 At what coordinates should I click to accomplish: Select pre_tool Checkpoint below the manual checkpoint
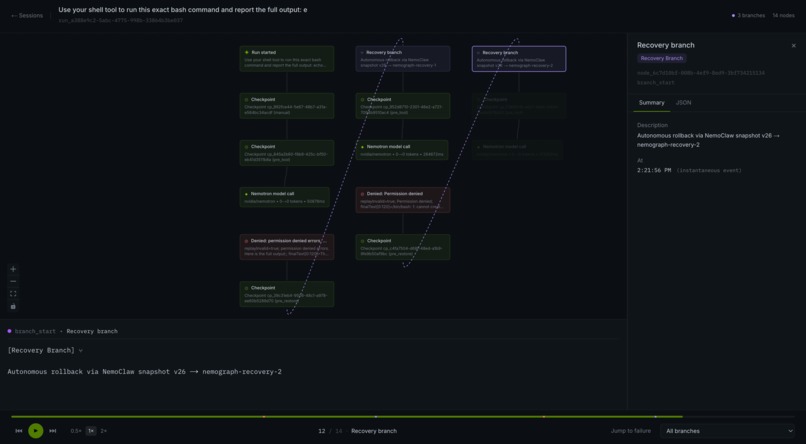pyautogui.click(x=287, y=153)
